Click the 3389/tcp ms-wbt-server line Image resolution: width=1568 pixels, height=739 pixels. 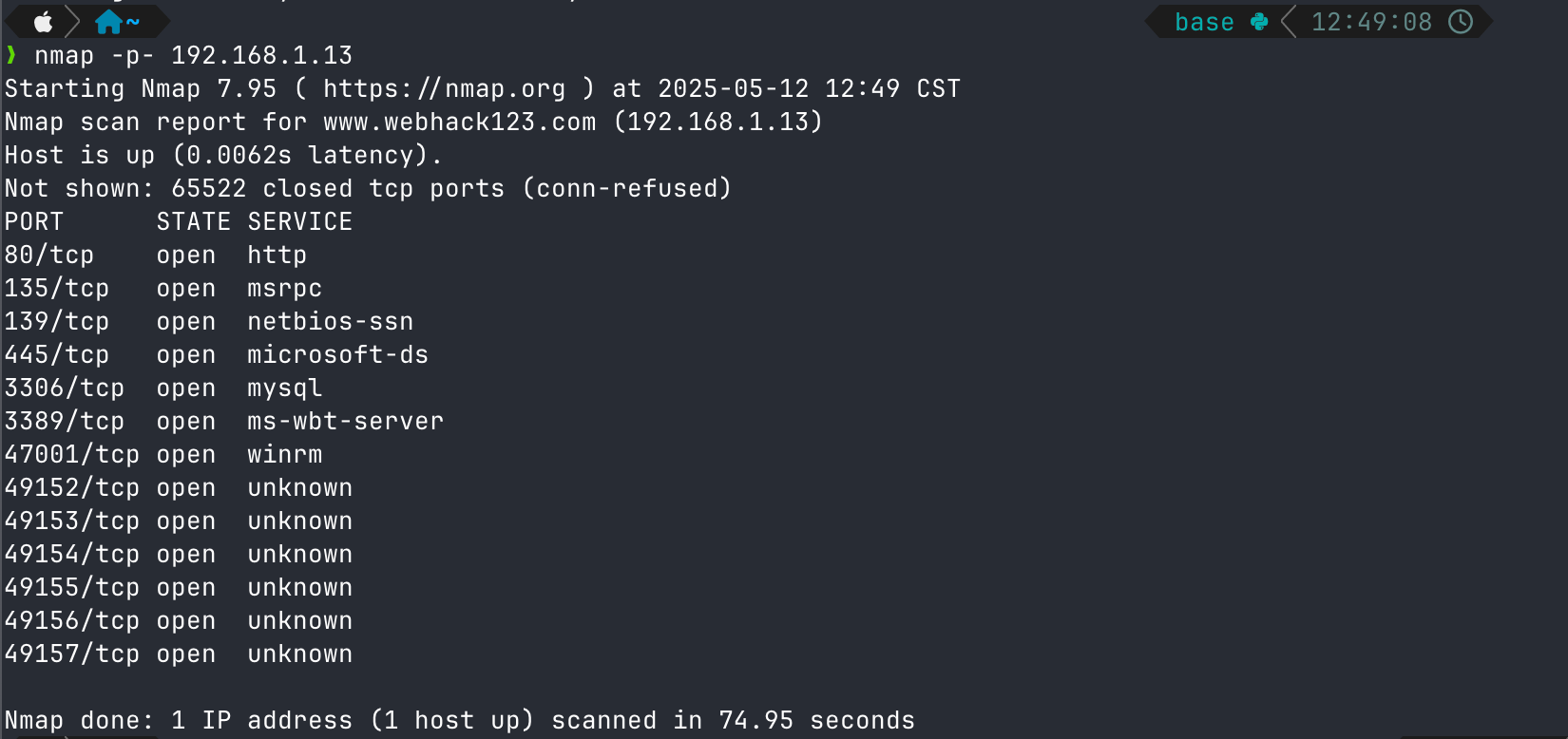(224, 422)
